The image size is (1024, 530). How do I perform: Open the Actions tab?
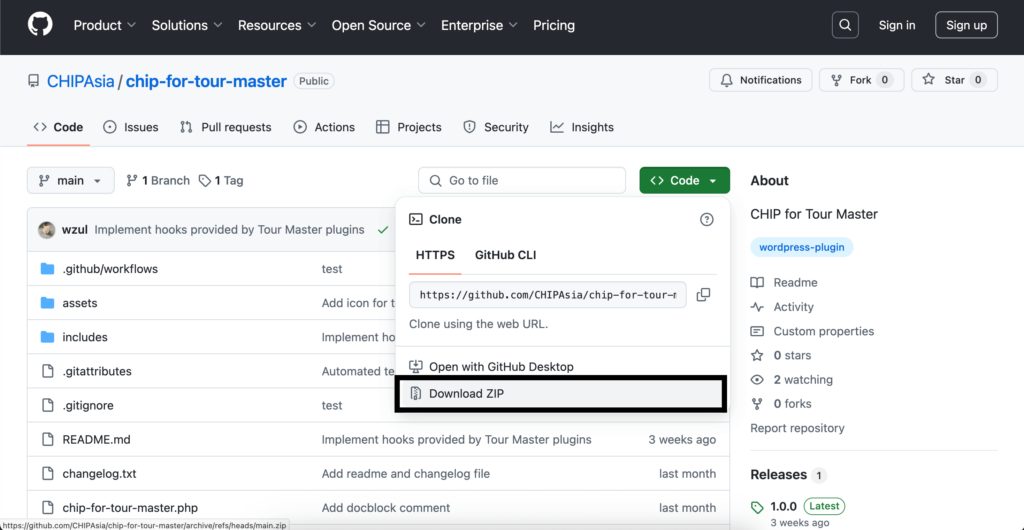point(324,127)
